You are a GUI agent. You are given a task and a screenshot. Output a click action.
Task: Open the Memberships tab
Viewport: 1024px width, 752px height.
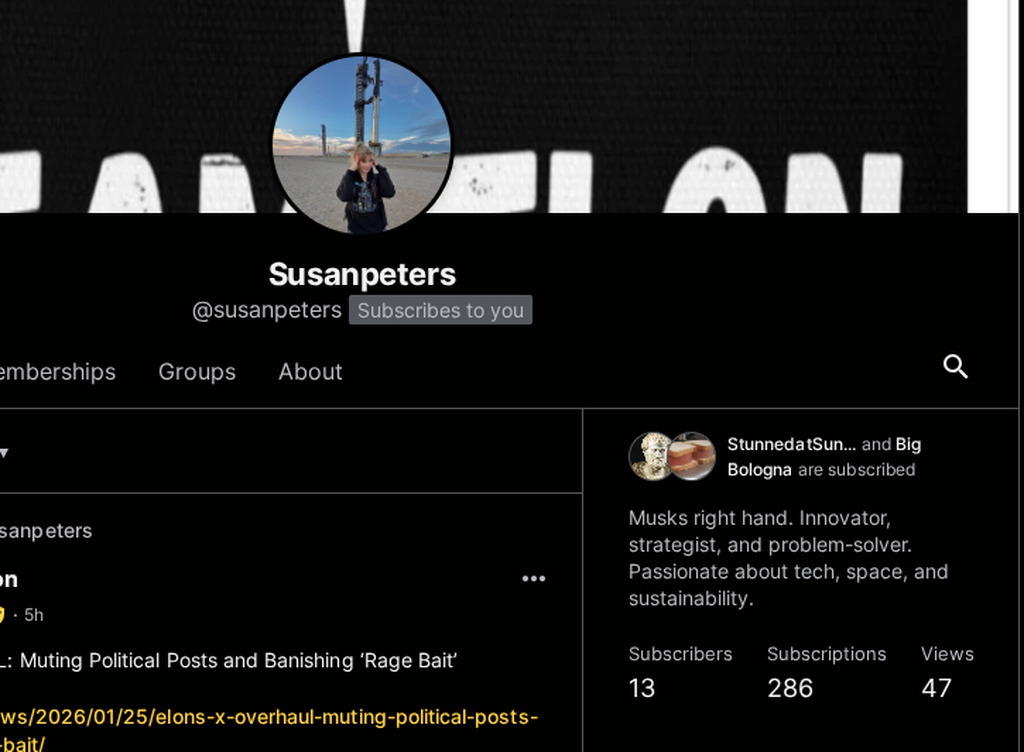coord(57,371)
